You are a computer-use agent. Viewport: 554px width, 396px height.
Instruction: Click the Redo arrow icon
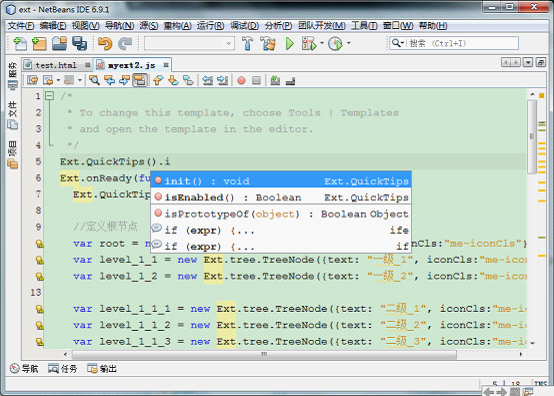click(125, 43)
